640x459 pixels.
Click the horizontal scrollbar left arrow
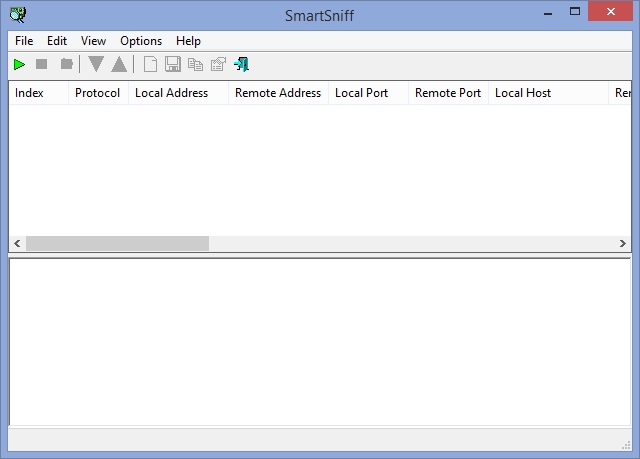point(17,244)
